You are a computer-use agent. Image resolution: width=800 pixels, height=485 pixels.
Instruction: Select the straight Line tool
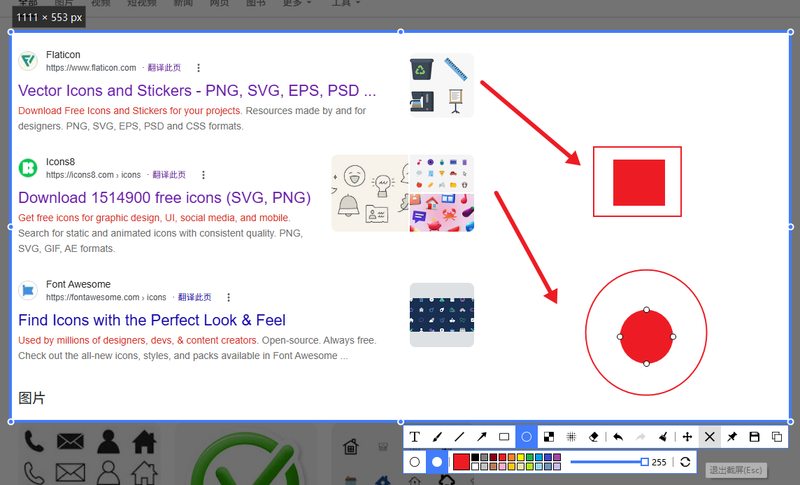point(459,437)
